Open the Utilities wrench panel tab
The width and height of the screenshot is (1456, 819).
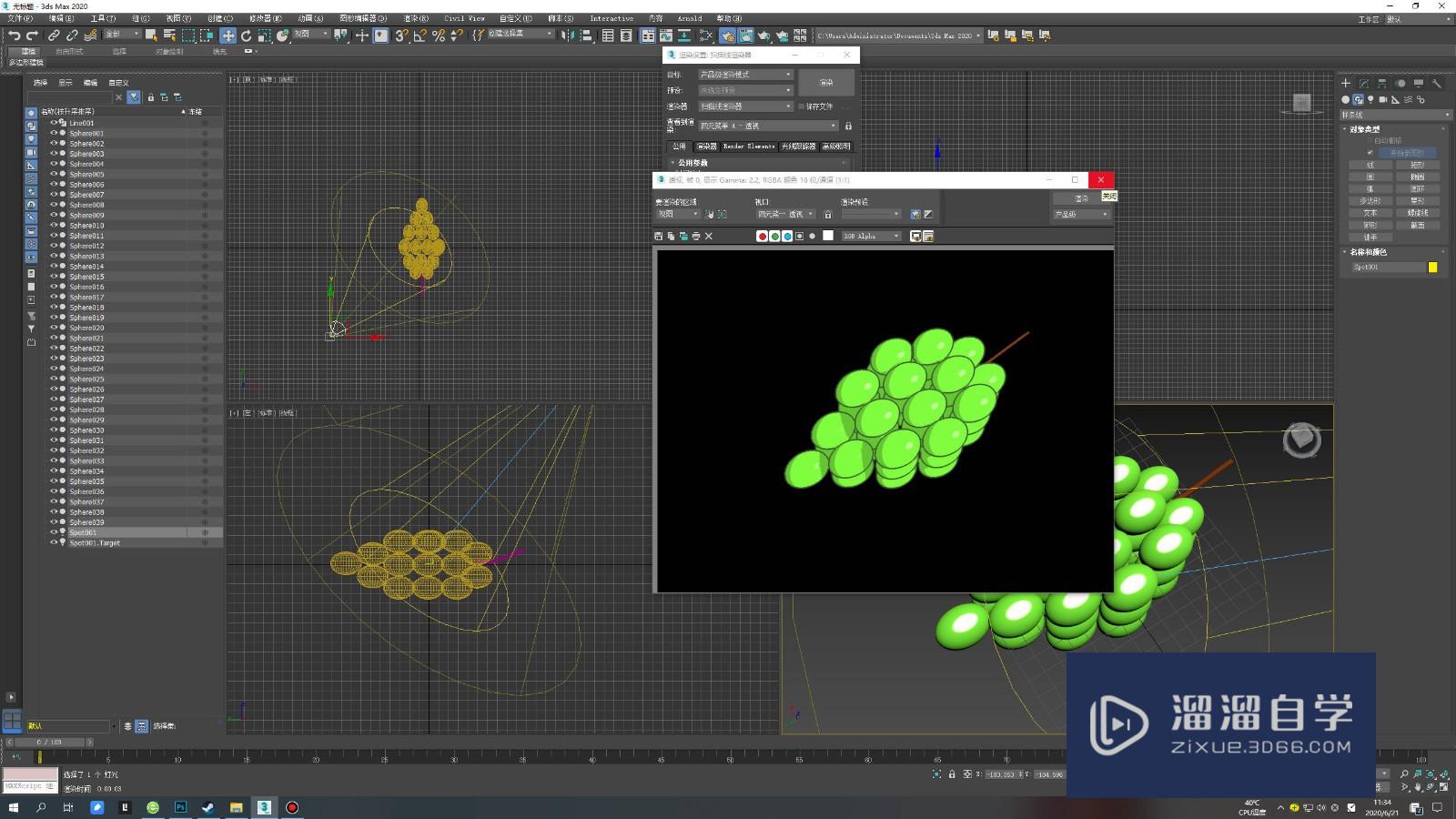pyautogui.click(x=1437, y=83)
